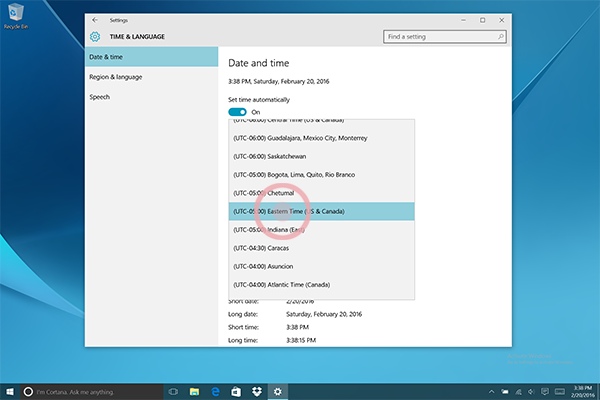Click the Cortana circle icon

28,392
